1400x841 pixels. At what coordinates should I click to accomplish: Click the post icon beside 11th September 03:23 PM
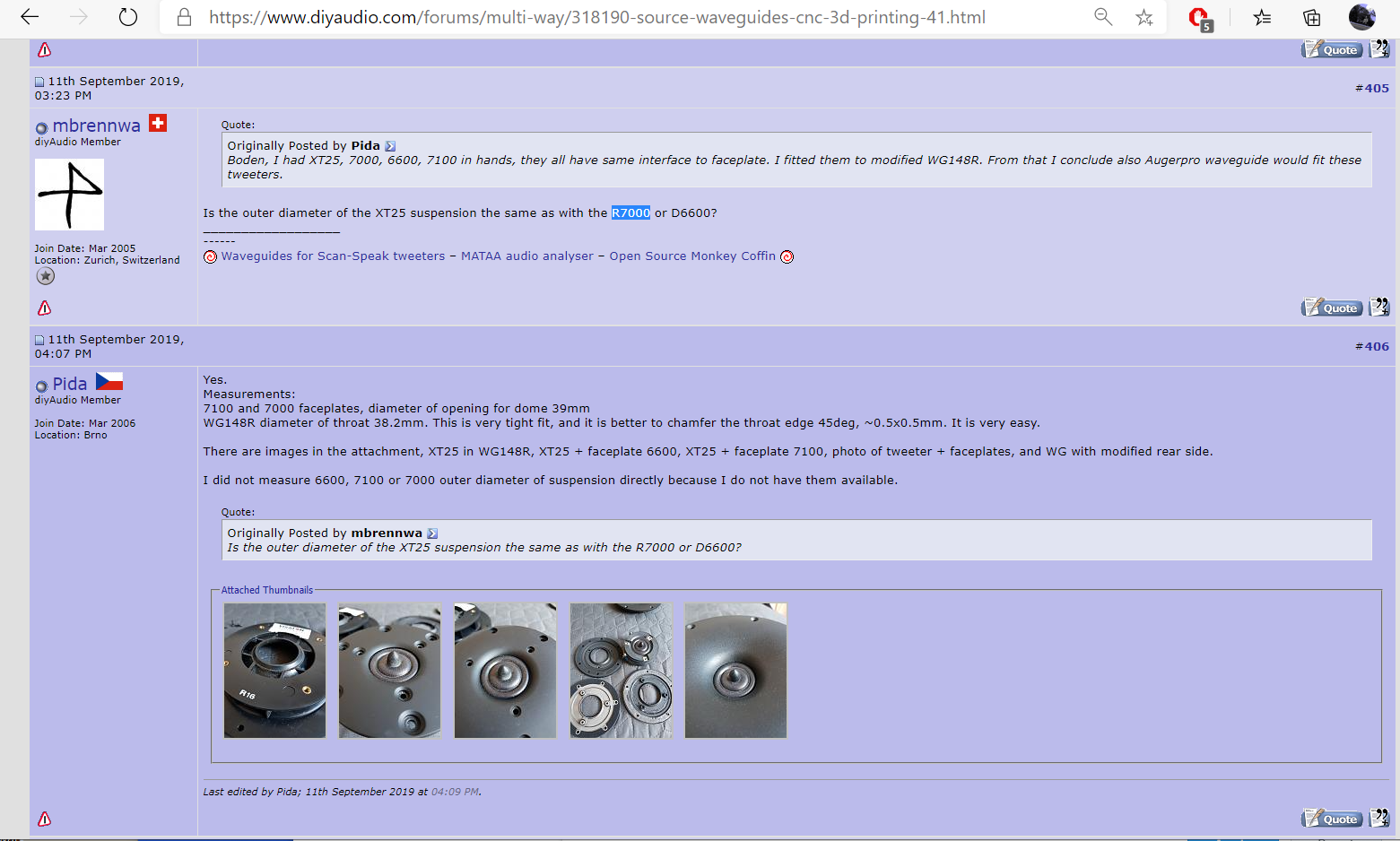pos(39,82)
